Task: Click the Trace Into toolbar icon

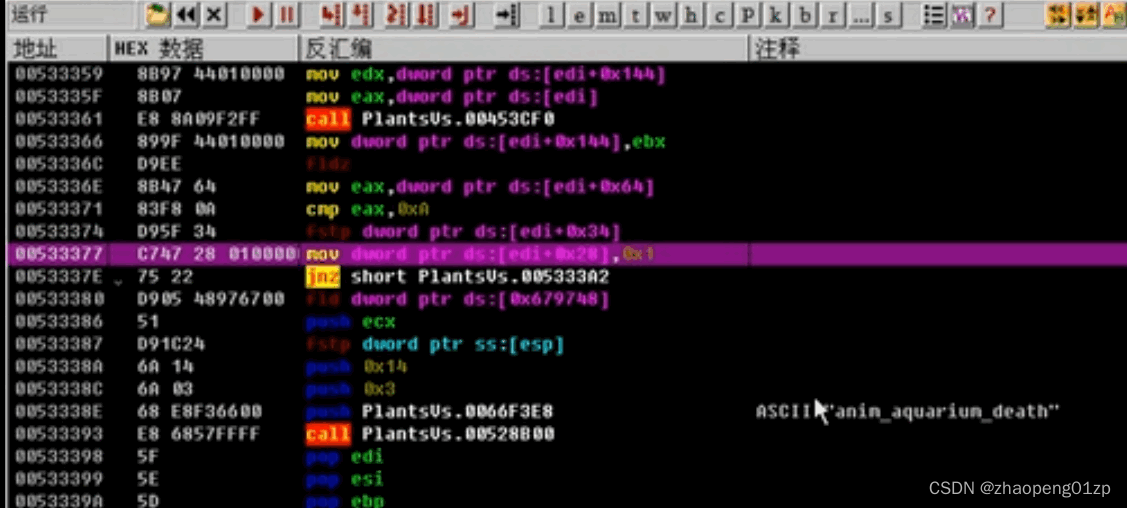Action: [396, 14]
